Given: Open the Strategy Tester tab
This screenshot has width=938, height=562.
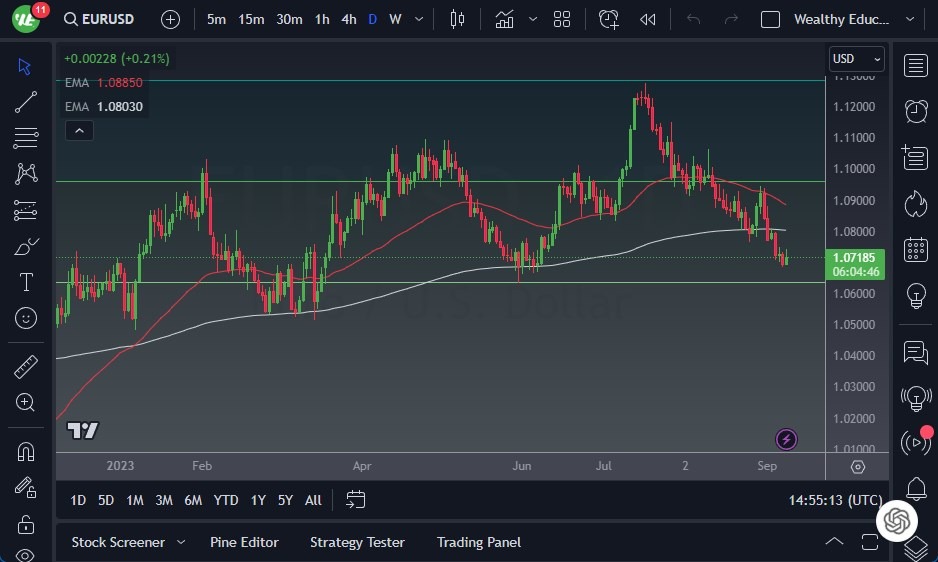Looking at the screenshot, I should point(357,542).
